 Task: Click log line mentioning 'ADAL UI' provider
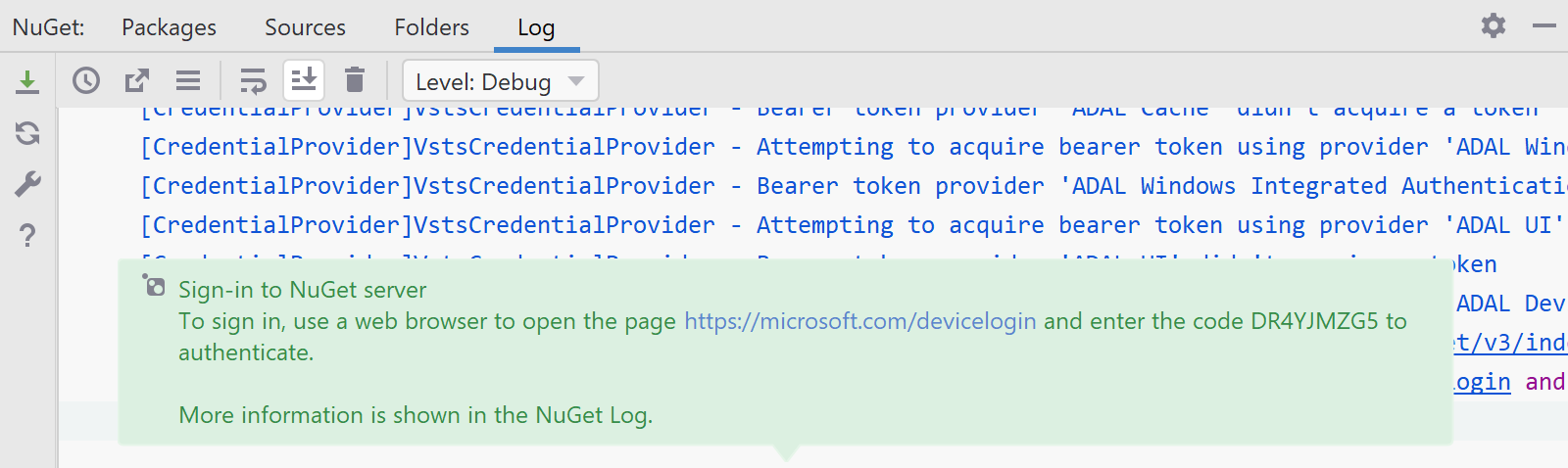(854, 225)
